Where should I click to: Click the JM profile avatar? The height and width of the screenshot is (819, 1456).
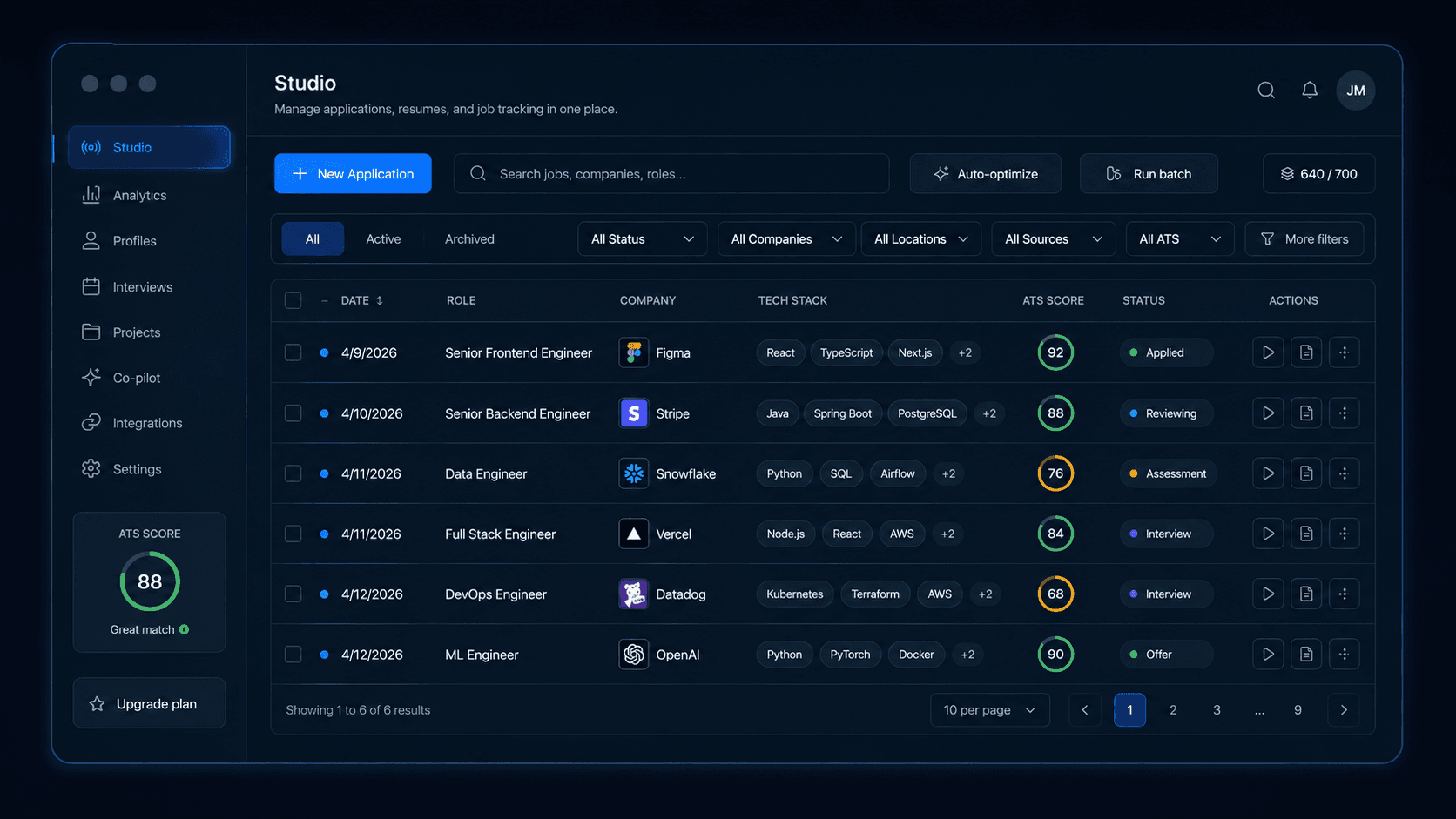(1356, 91)
